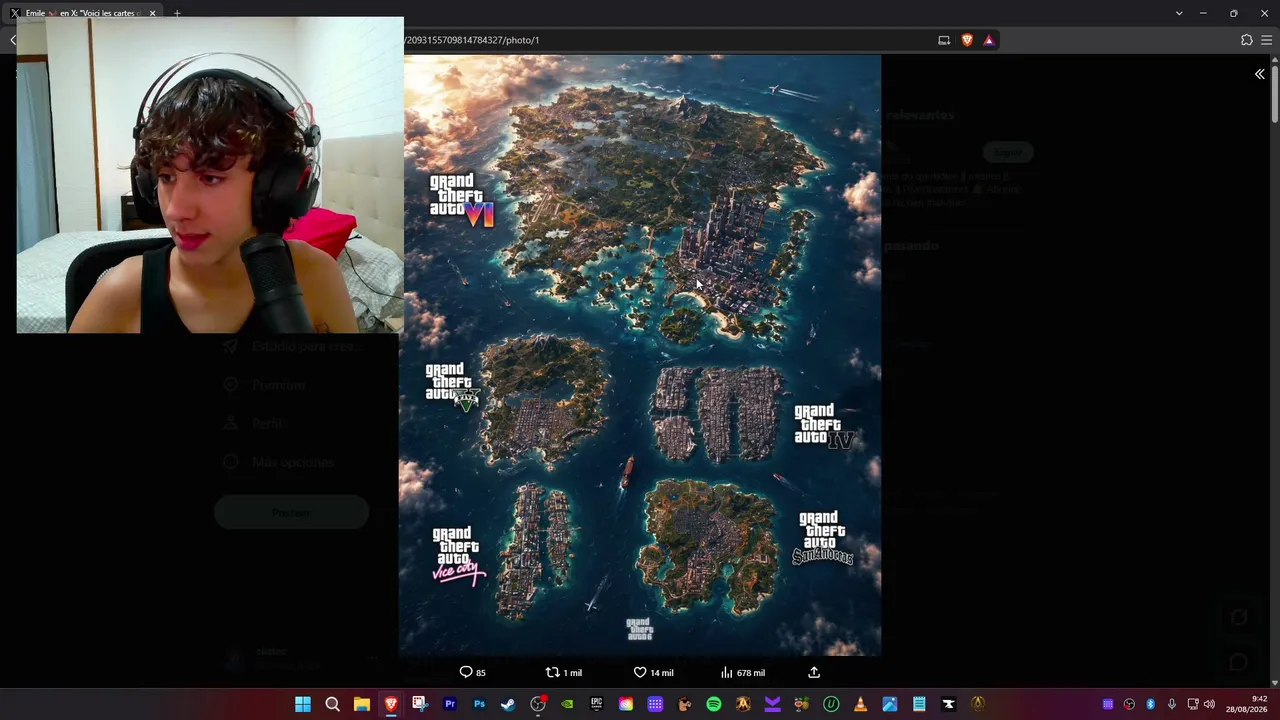Open the Bluetooth tray icon

pos(1150,704)
